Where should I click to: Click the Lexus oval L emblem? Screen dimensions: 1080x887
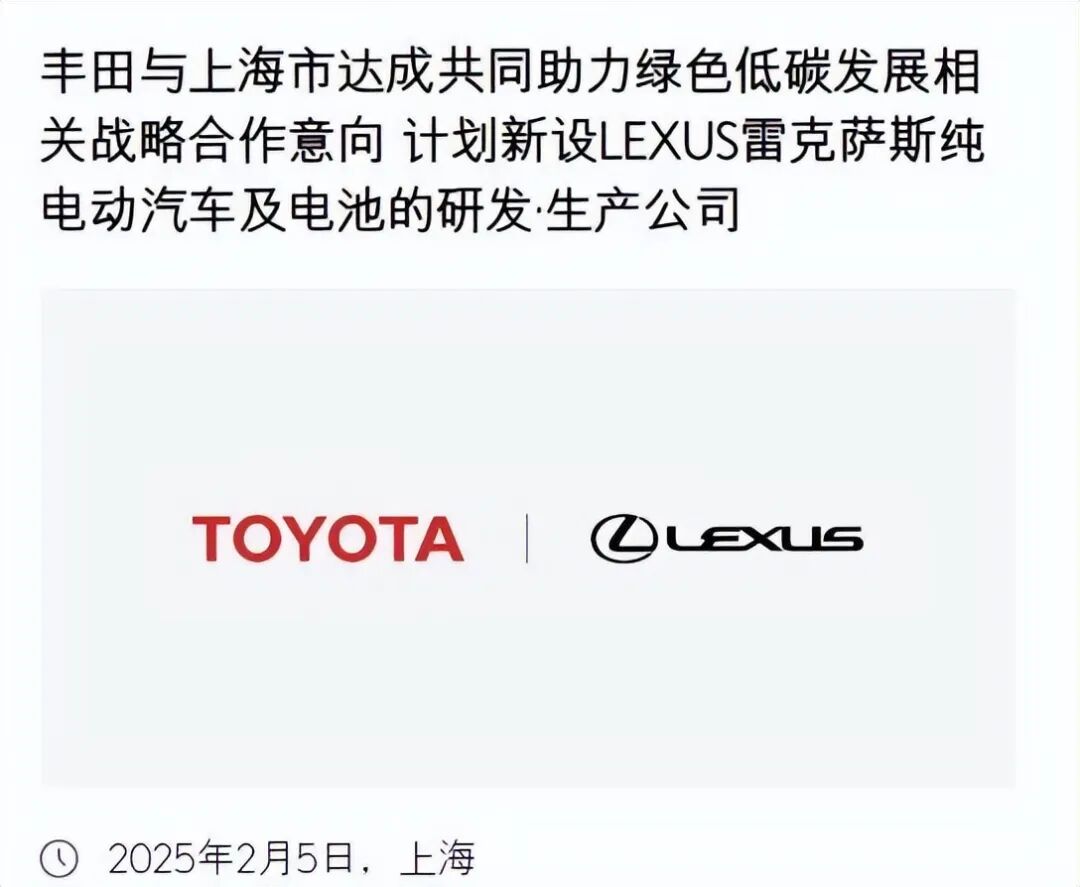[624, 538]
